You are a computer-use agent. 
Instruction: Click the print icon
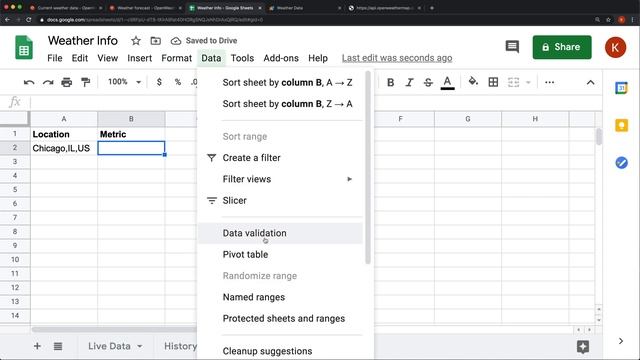67,82
